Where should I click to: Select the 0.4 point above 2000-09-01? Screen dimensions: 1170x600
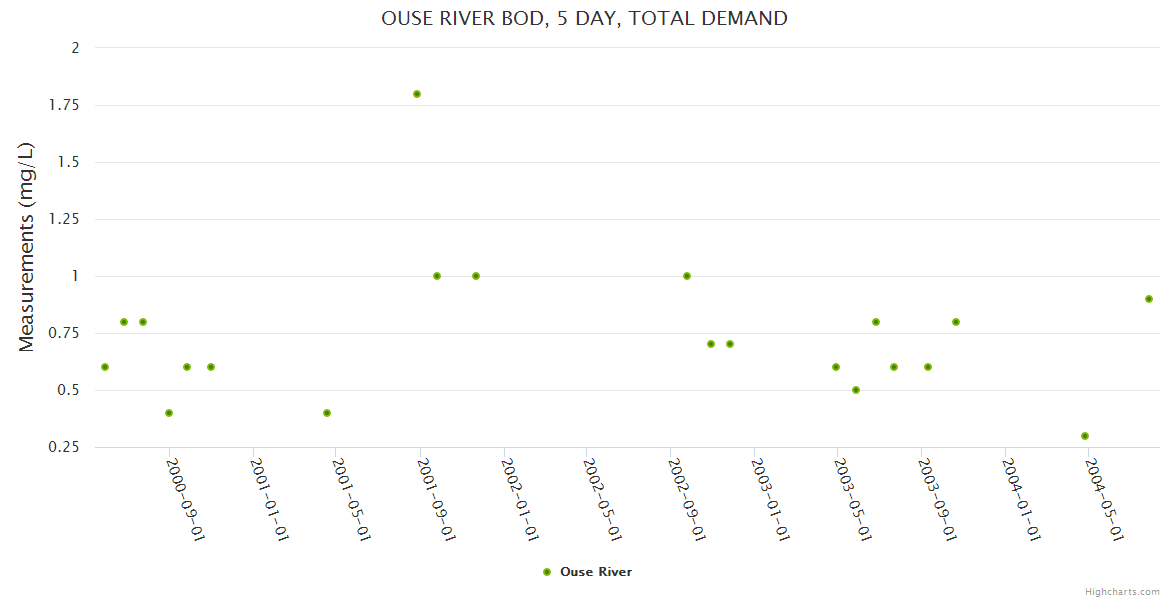[169, 413]
